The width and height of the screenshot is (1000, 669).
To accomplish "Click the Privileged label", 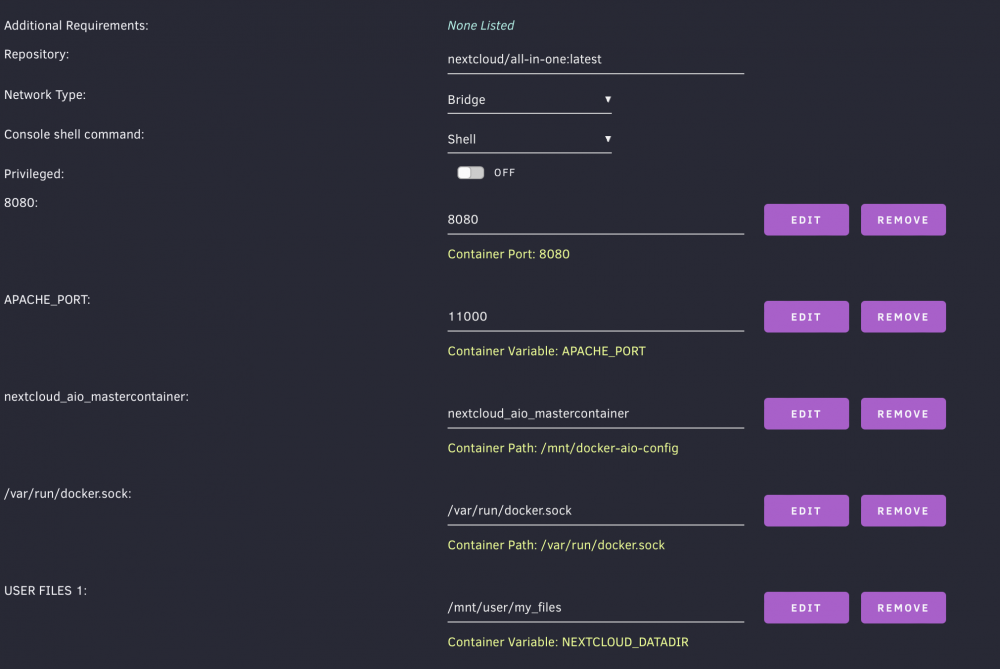I will [x=34, y=174].
